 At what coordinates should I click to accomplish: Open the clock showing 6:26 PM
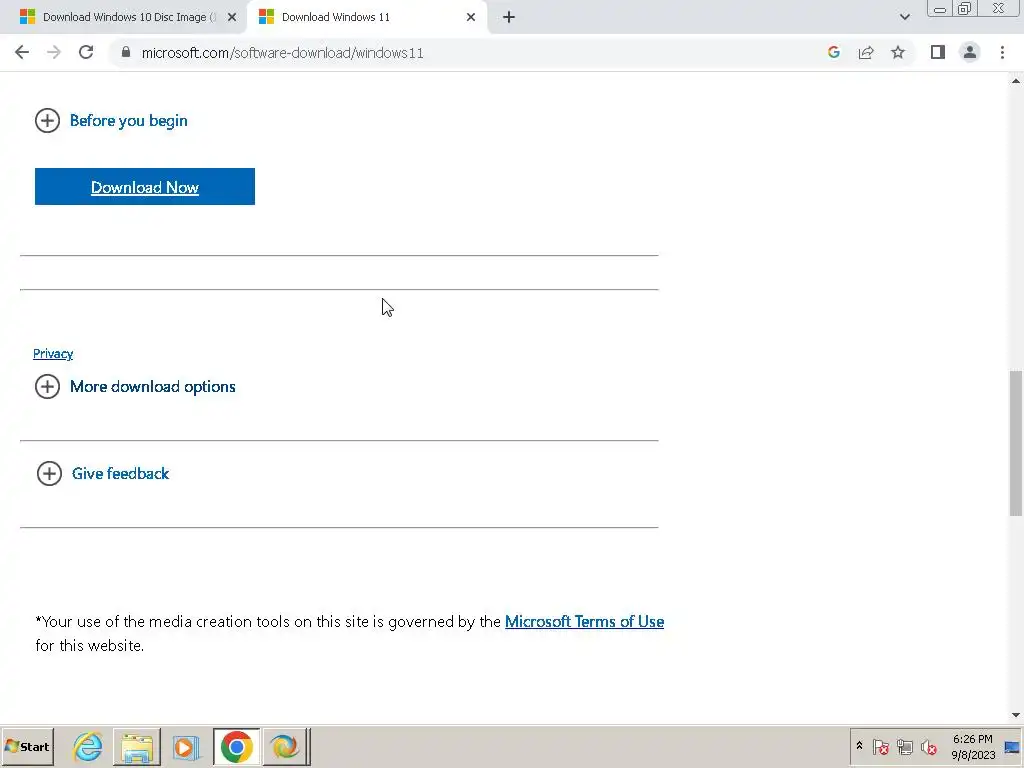(x=972, y=747)
